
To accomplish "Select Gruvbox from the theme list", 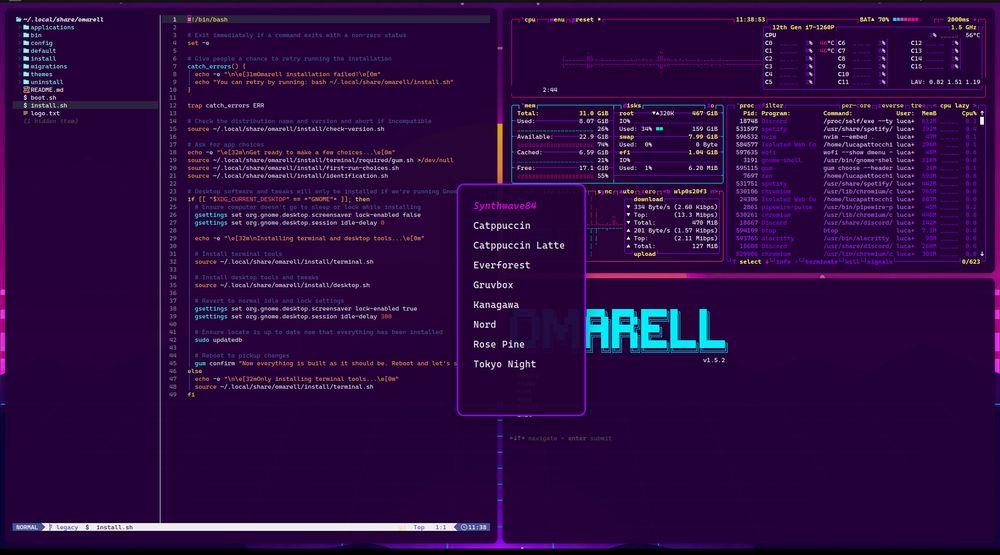I will click(493, 285).
